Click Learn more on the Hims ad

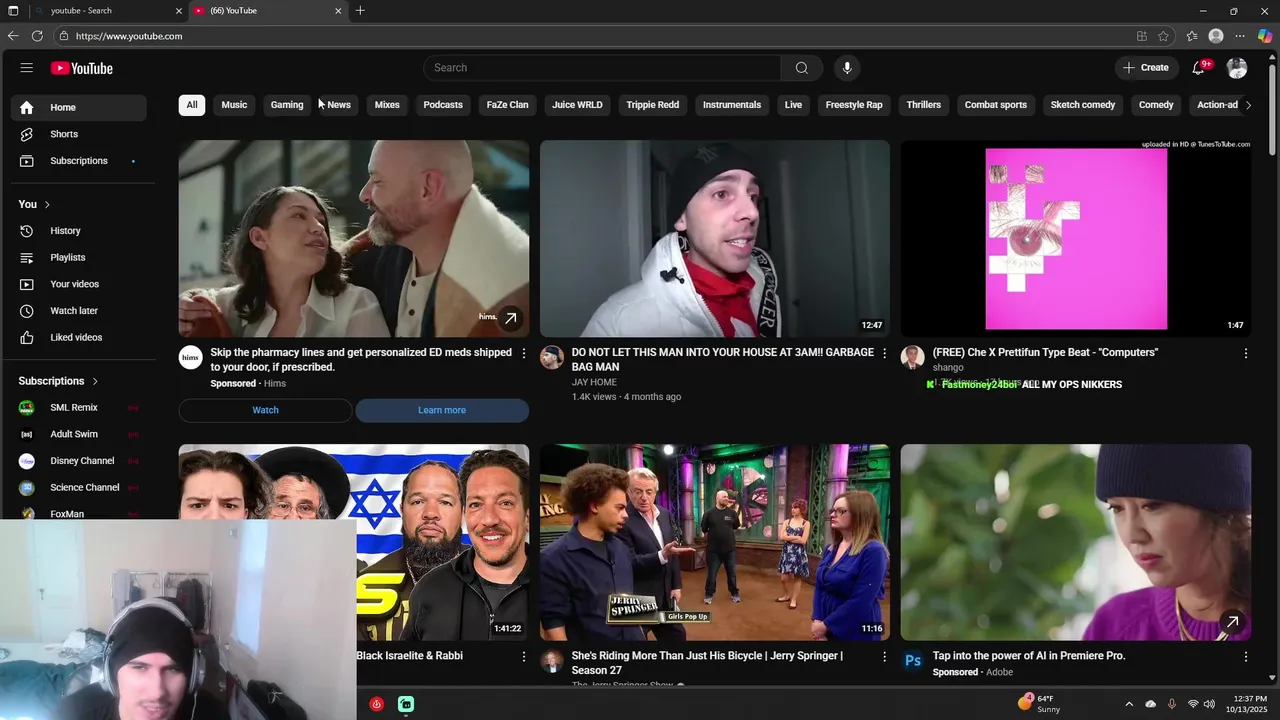(x=442, y=410)
